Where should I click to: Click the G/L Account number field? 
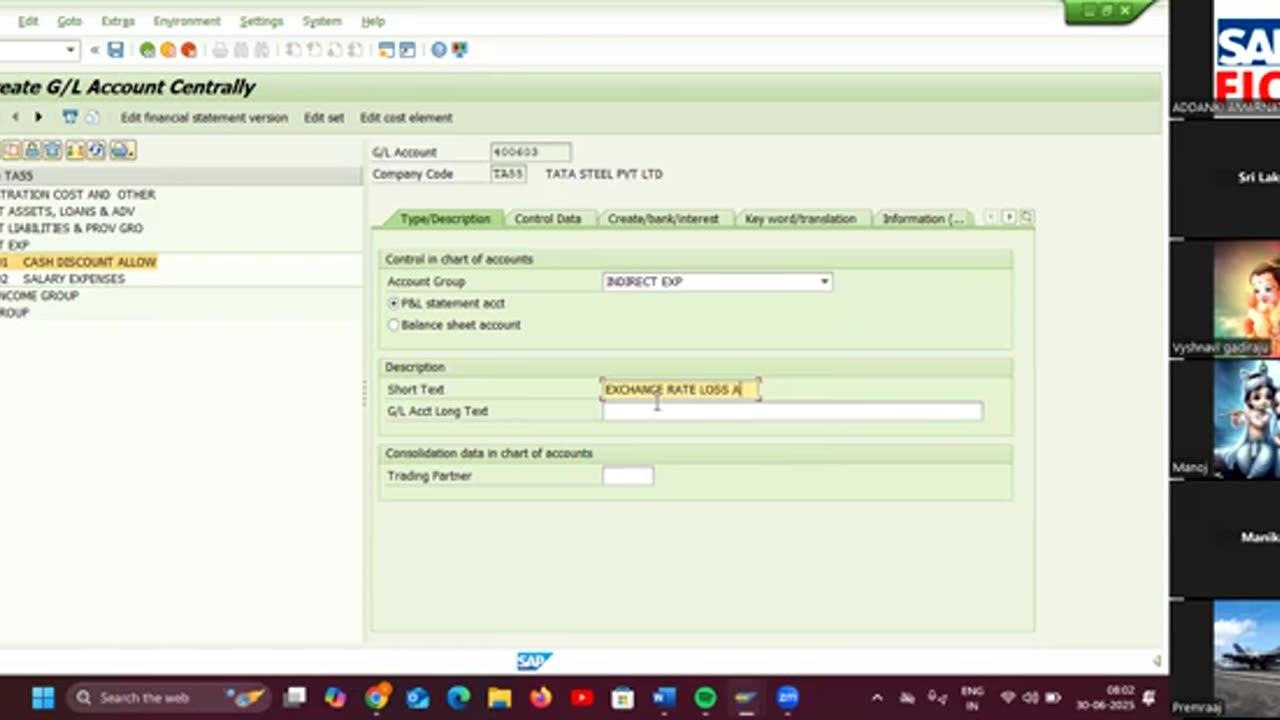(x=530, y=152)
